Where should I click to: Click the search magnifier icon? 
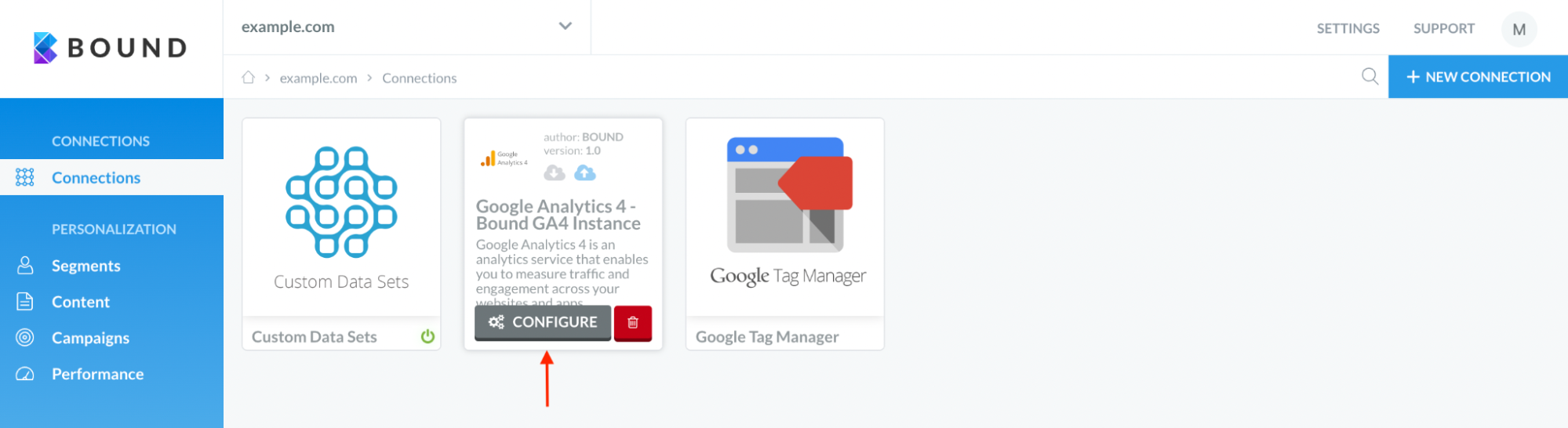click(x=1370, y=76)
